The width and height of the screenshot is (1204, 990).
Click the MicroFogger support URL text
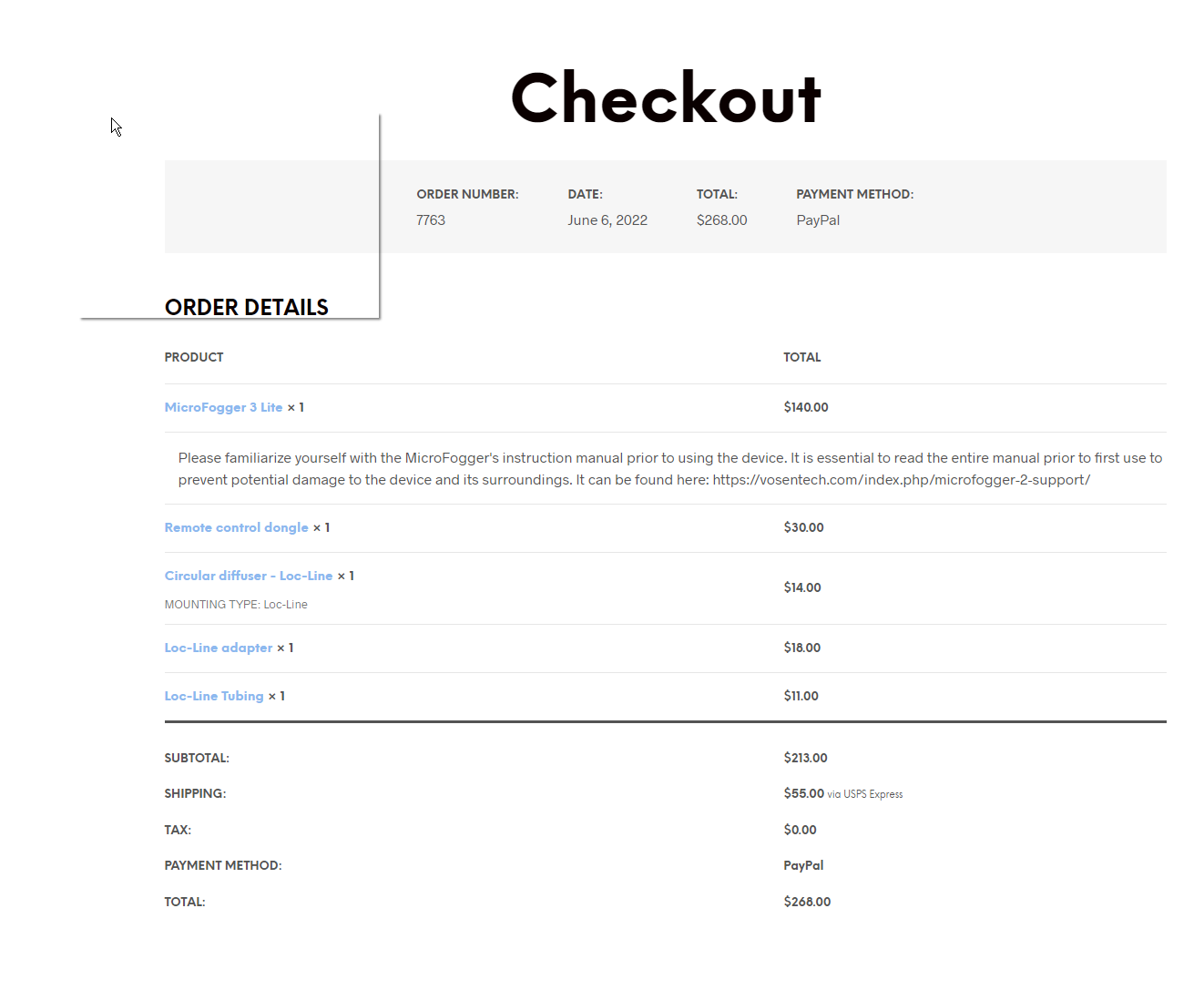(x=901, y=480)
